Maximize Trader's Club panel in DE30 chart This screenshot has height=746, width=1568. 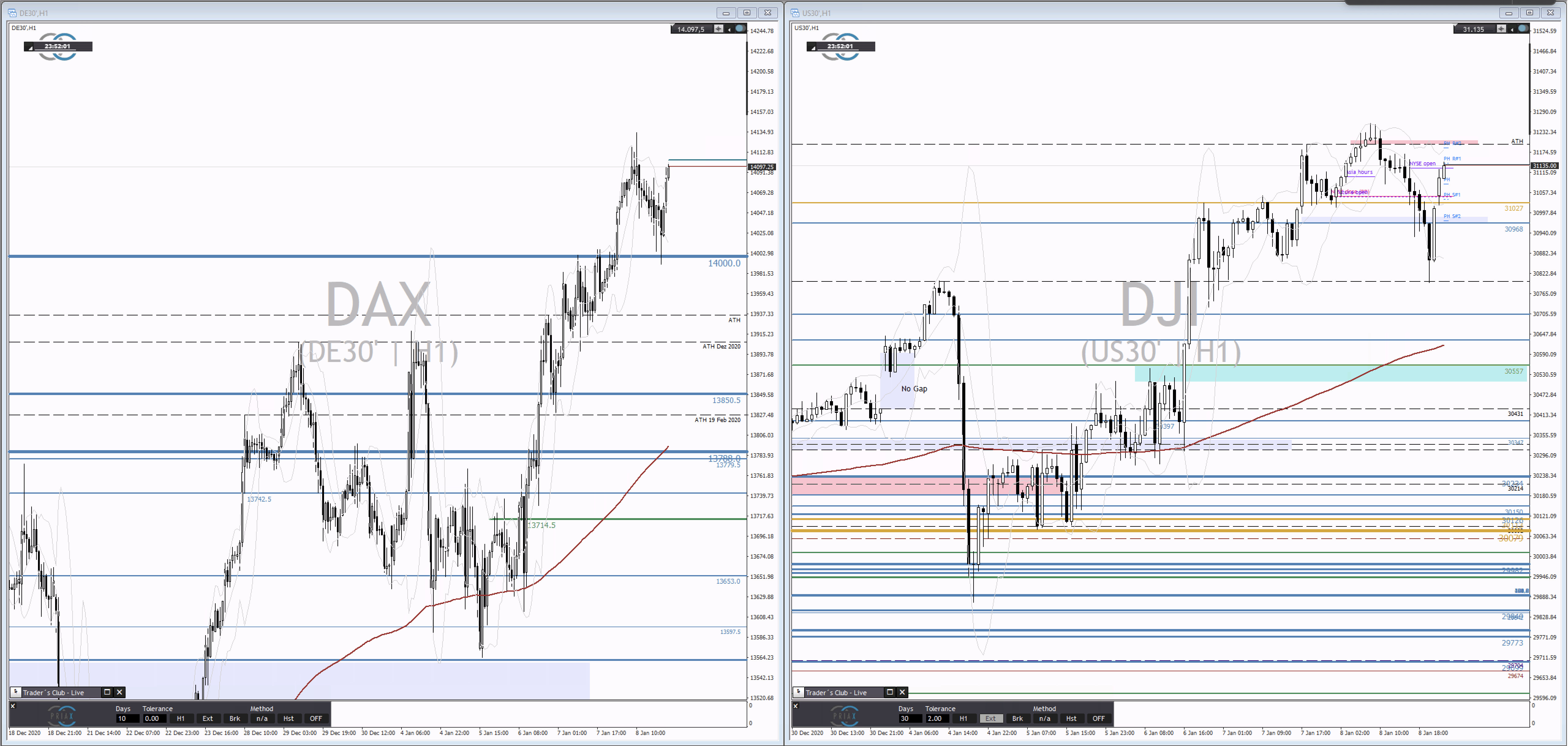point(107,692)
